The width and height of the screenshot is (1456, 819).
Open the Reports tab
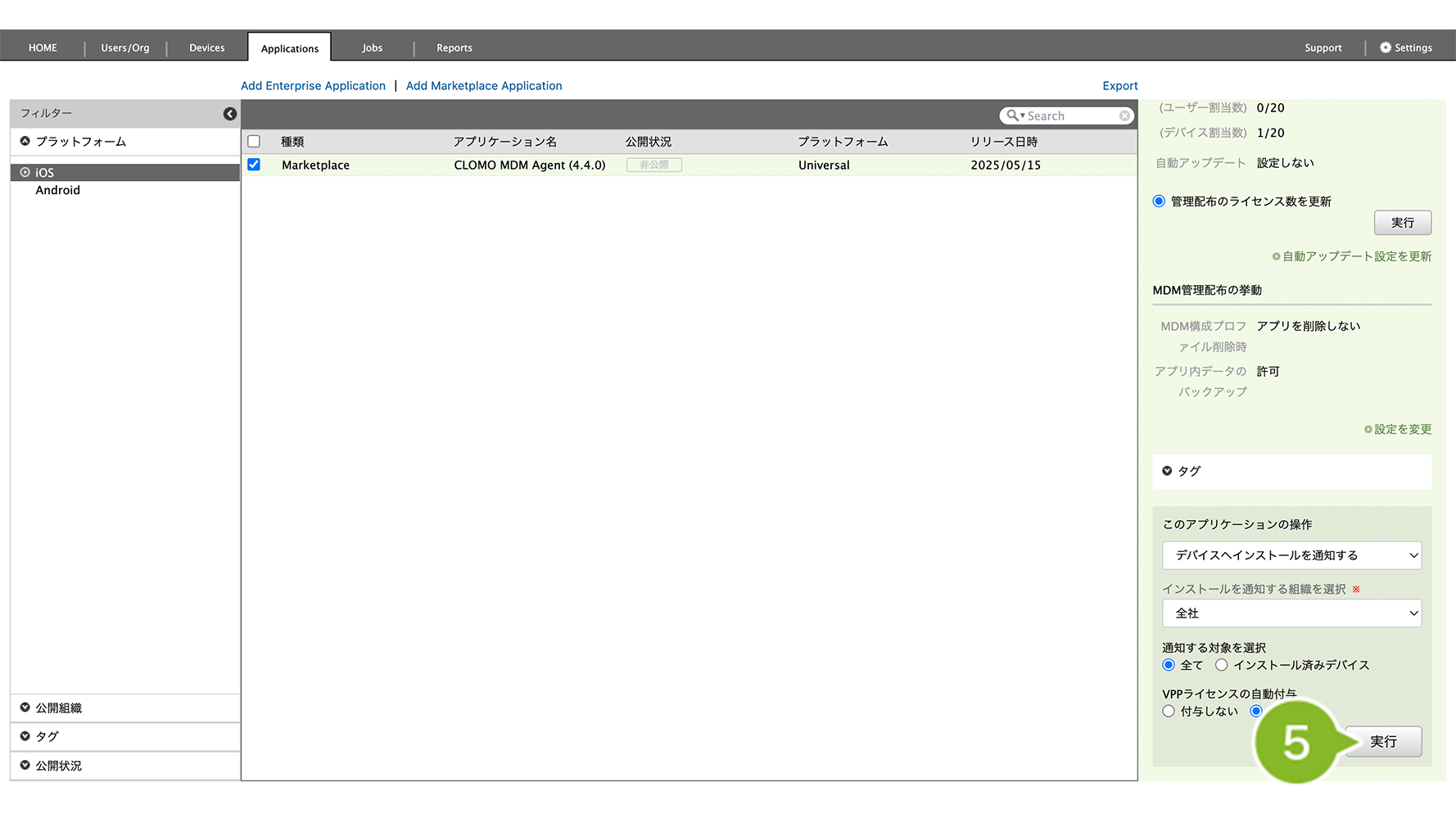pyautogui.click(x=454, y=48)
